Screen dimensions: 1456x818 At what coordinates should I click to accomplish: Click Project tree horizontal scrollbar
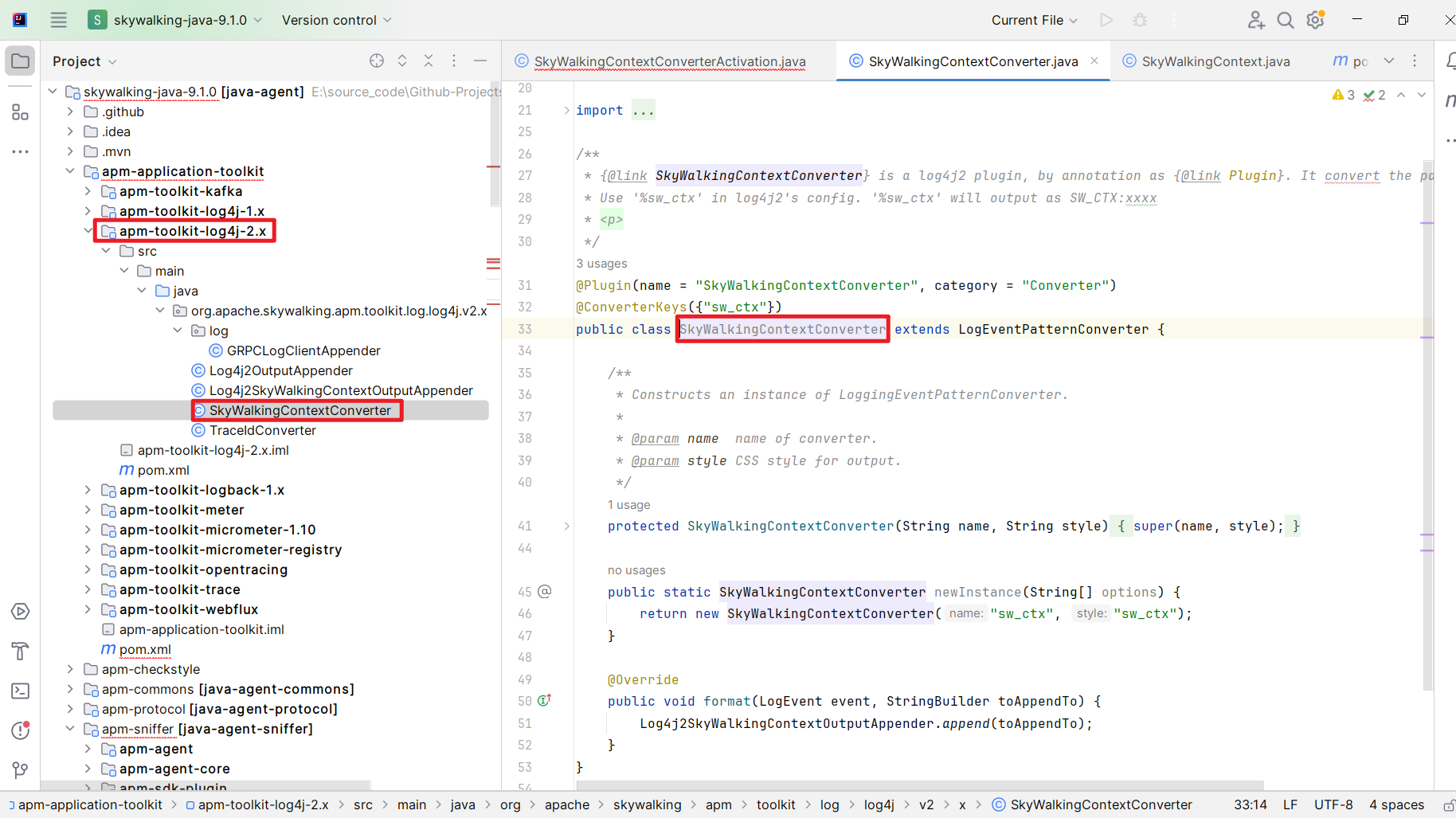pos(205,785)
